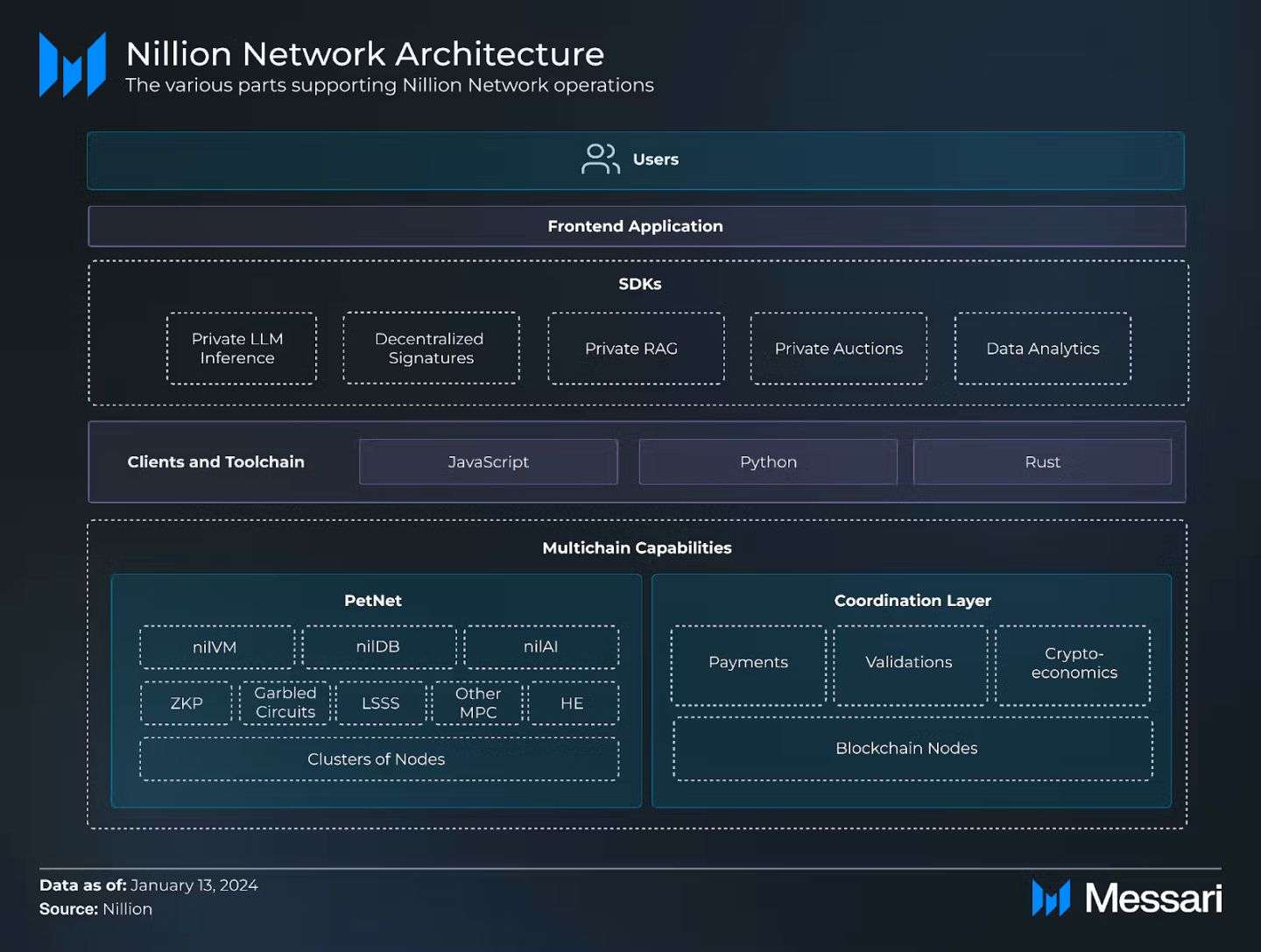Click the Messari logo in top-left corner
Screen dimensions: 1261x952
[x=73, y=65]
